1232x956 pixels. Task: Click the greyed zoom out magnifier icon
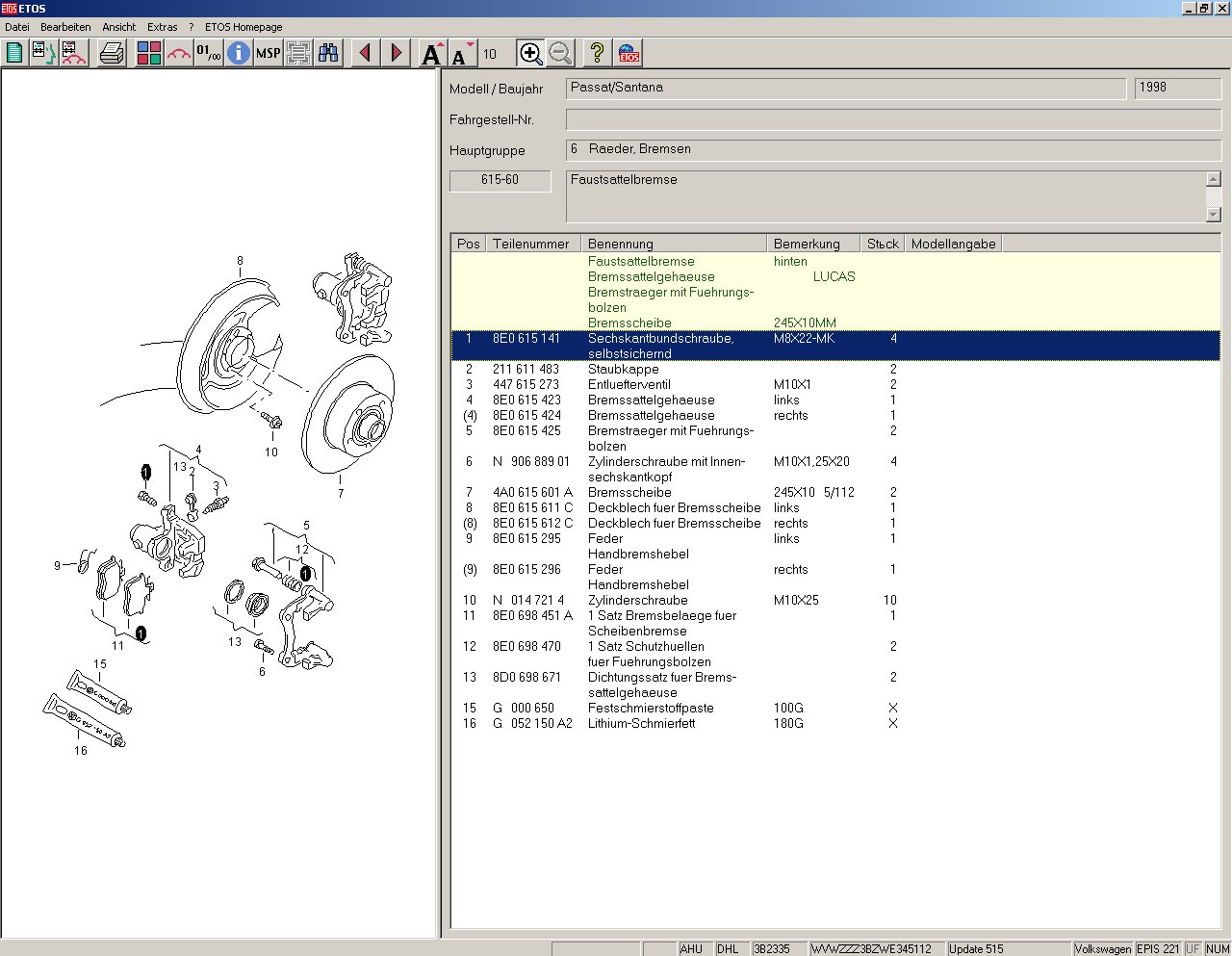click(560, 53)
